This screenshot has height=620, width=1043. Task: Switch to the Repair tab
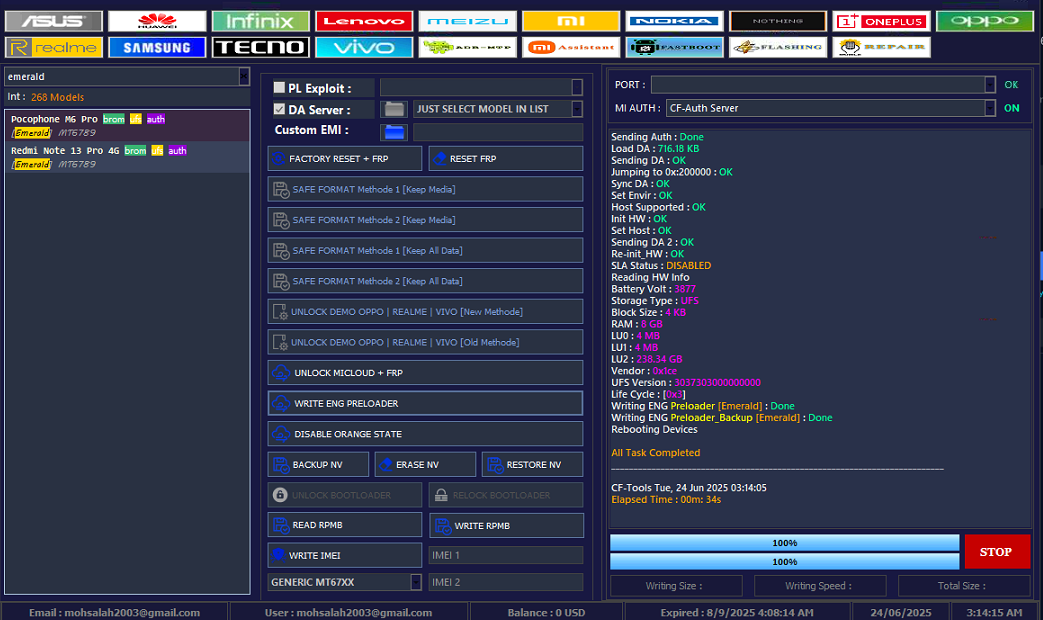881,47
